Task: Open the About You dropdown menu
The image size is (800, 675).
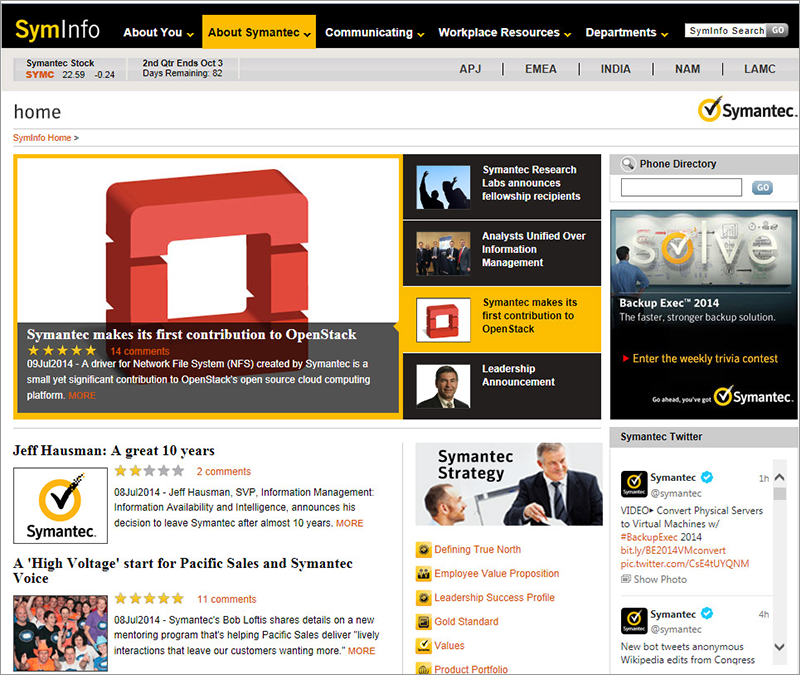Action: (158, 33)
